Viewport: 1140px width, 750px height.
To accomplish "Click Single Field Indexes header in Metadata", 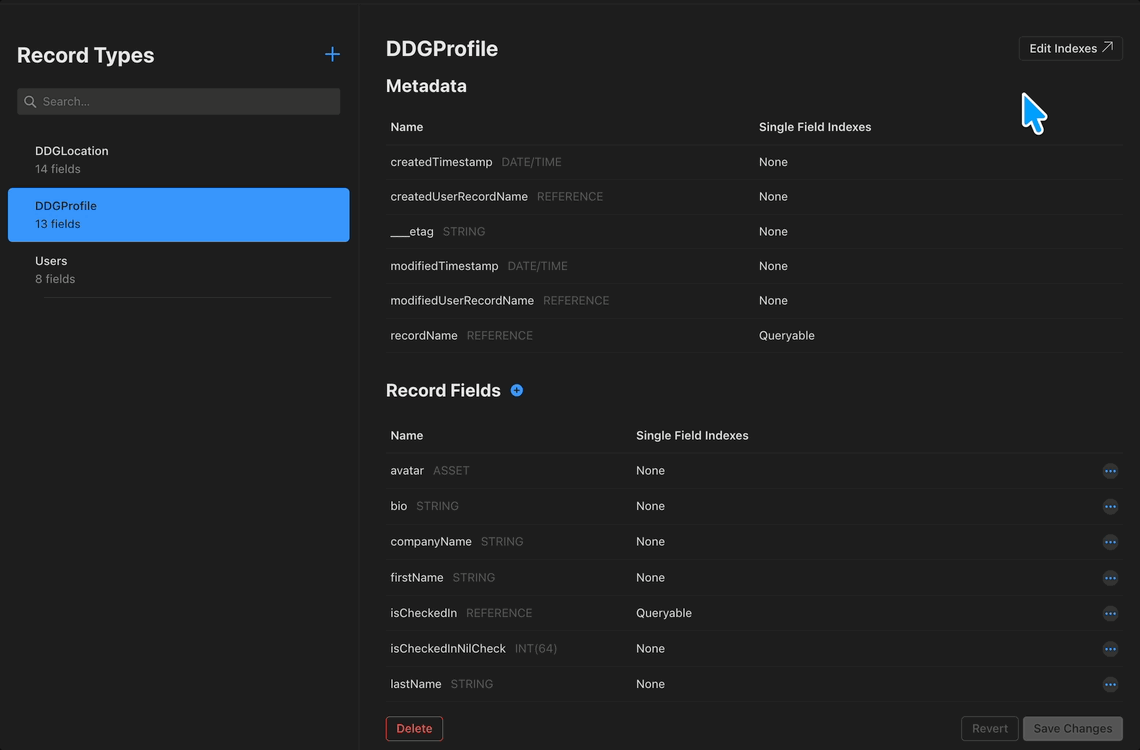I will coord(815,127).
